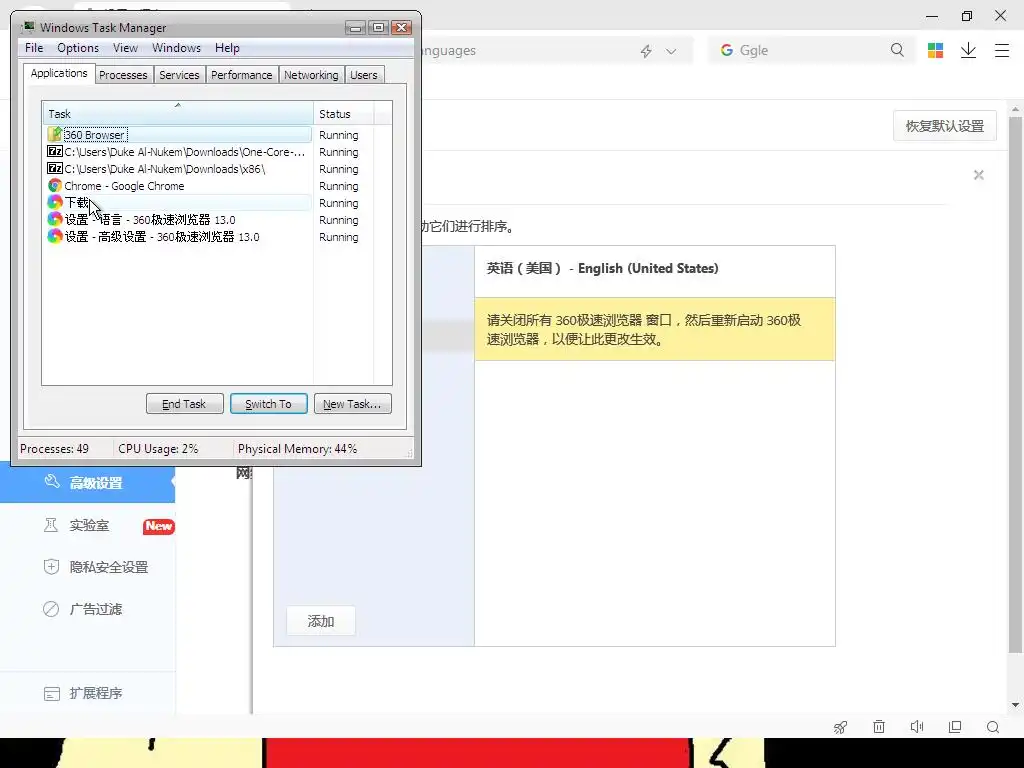Select the 设置 - 高级设置 - 360极速浏览器 13.0 task
The width and height of the screenshot is (1024, 768).
pyautogui.click(x=177, y=236)
